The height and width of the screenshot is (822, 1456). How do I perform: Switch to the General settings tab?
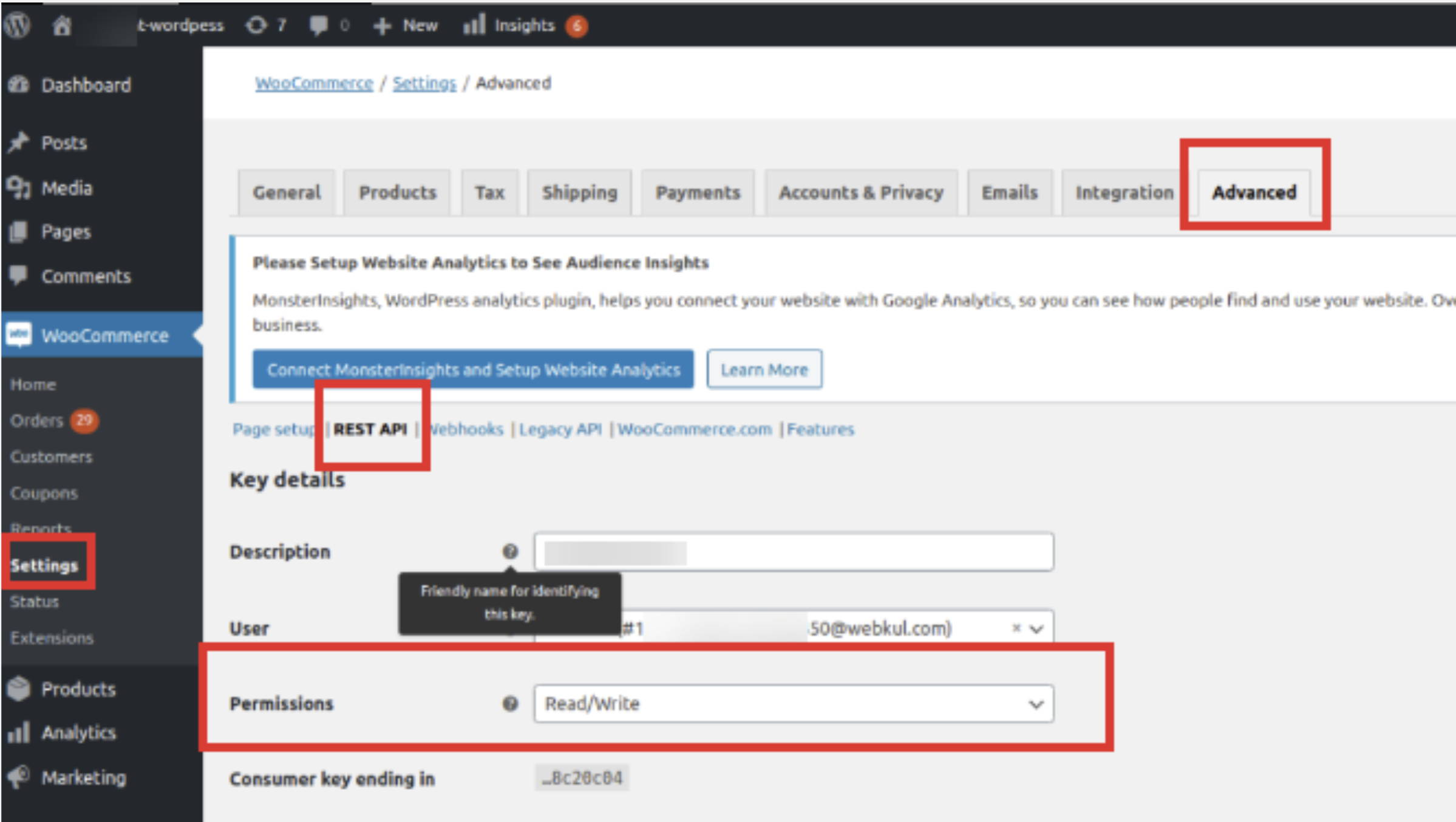point(287,193)
